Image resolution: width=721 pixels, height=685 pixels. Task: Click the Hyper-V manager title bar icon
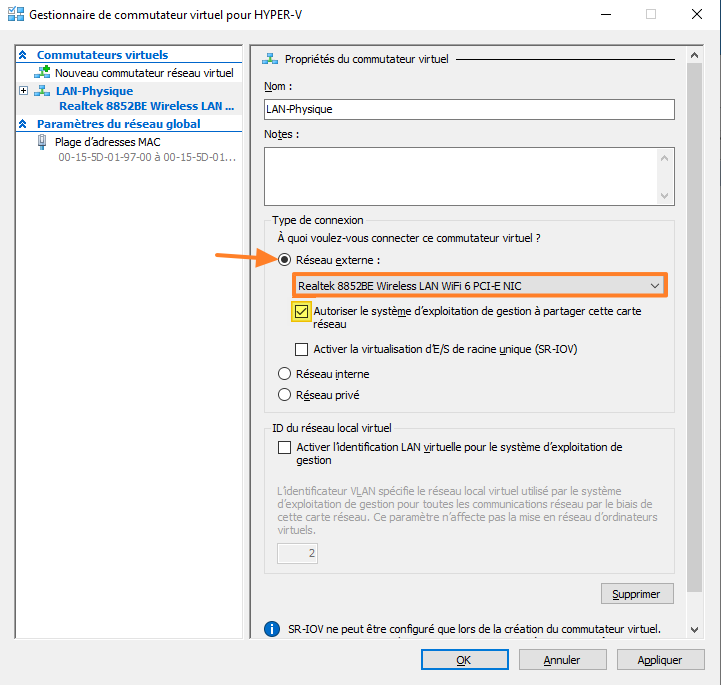[x=15, y=14]
